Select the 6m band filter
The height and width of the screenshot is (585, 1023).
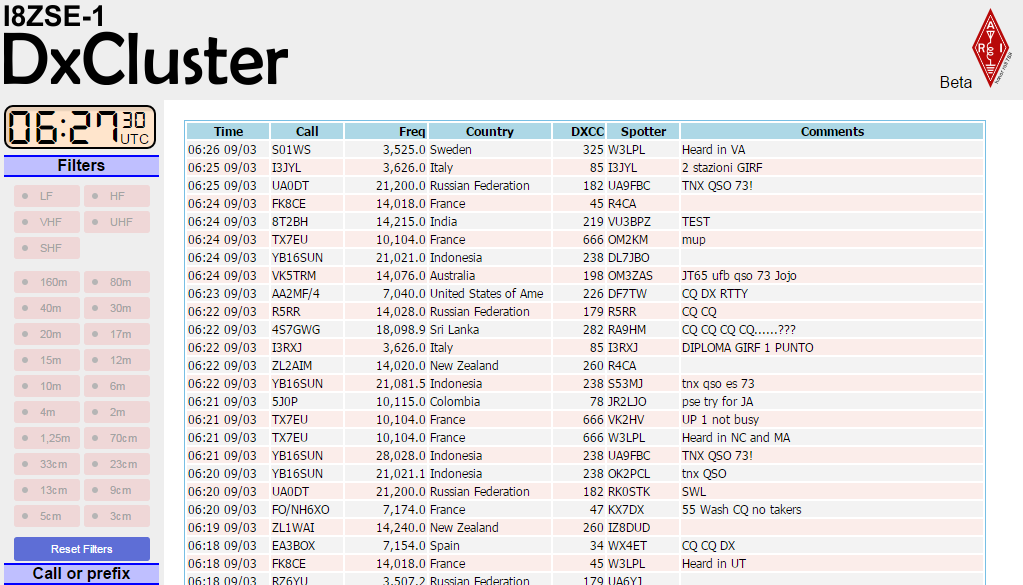[117, 386]
